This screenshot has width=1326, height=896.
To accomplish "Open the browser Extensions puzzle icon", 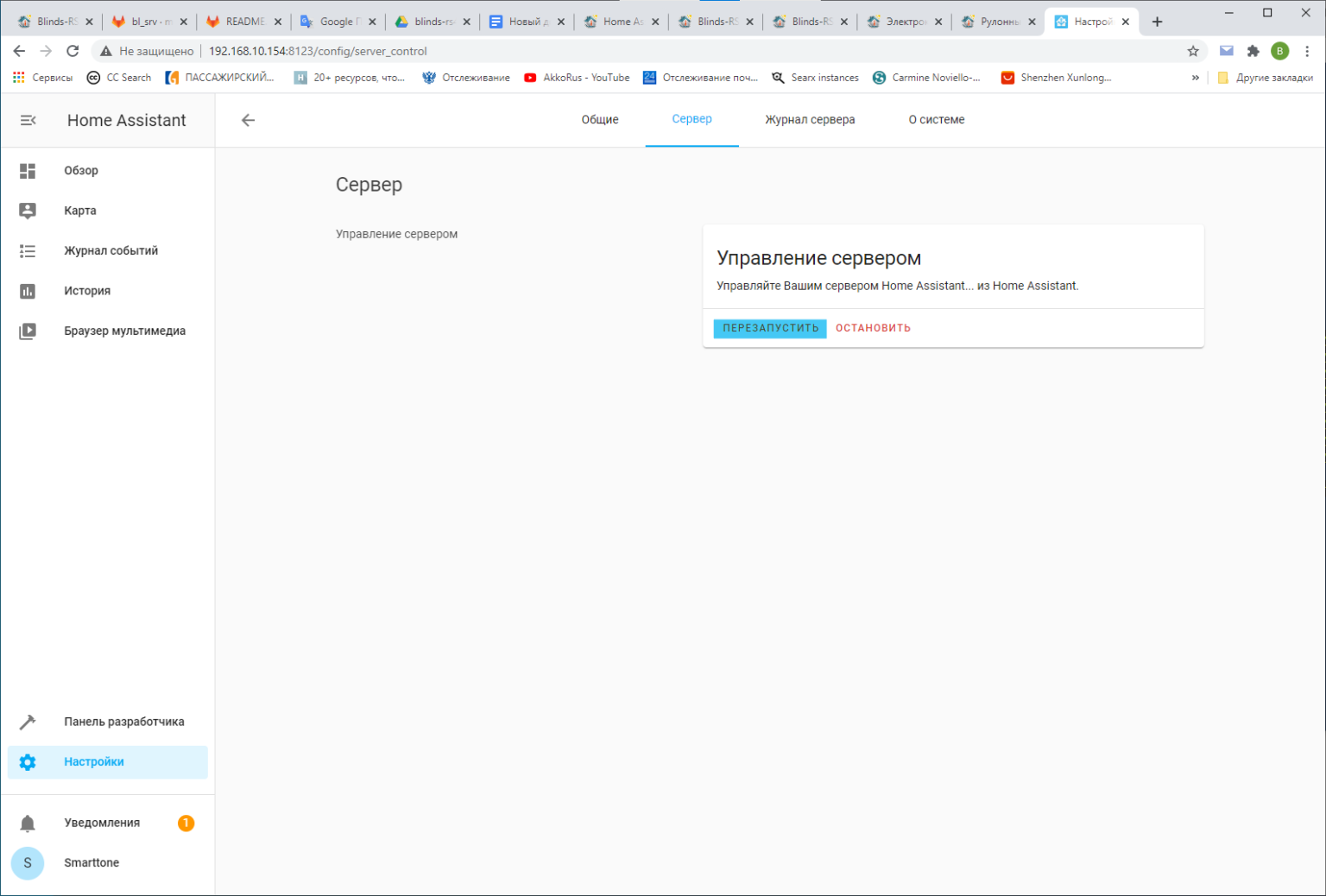I will (1253, 51).
